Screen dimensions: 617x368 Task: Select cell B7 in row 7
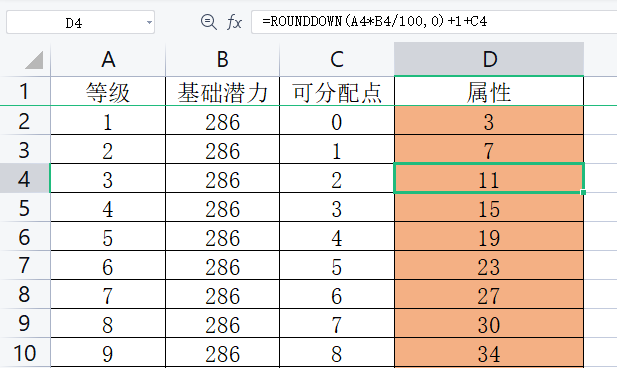pos(222,265)
